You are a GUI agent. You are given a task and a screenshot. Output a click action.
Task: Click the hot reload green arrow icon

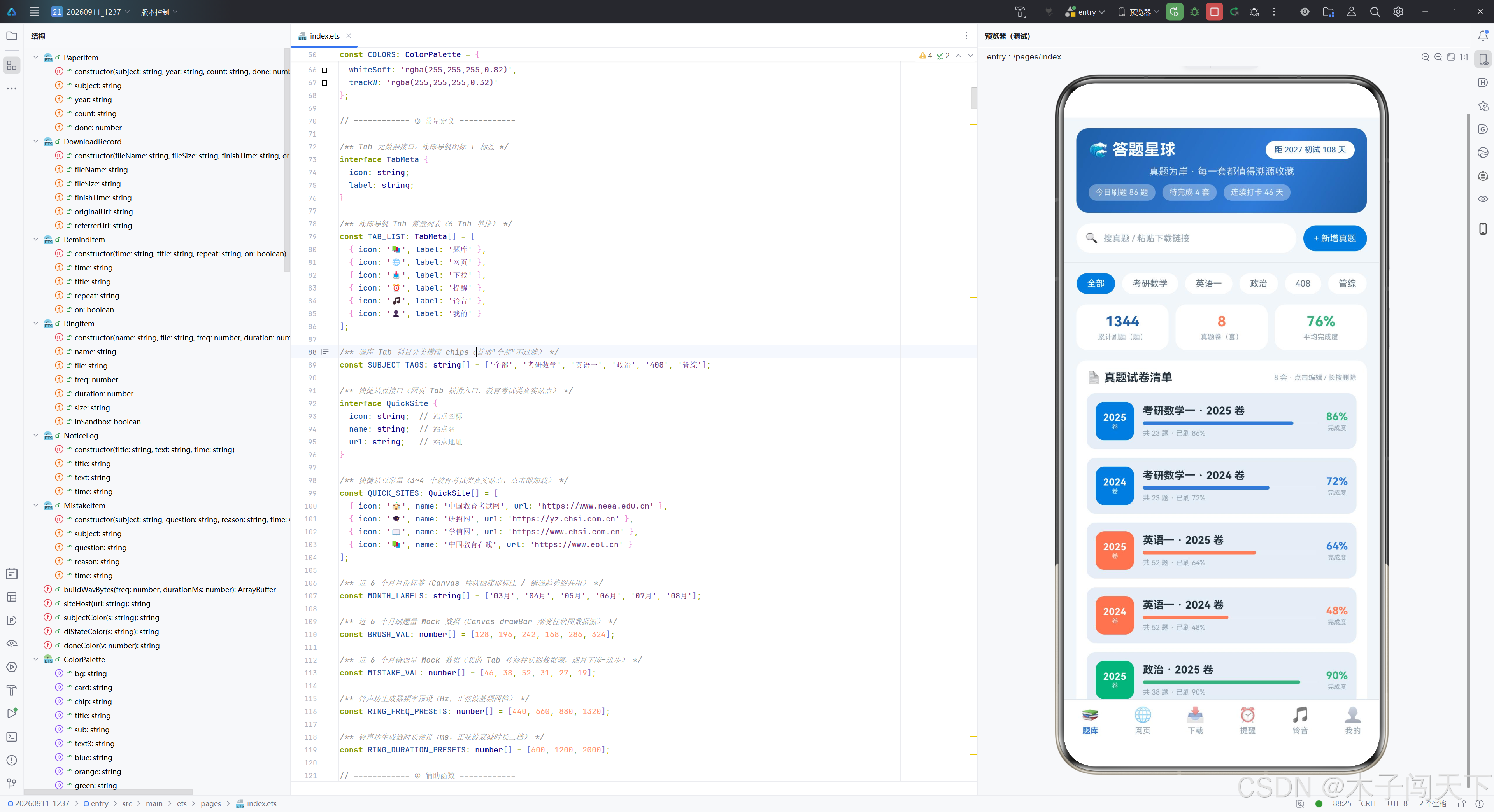coord(1234,12)
